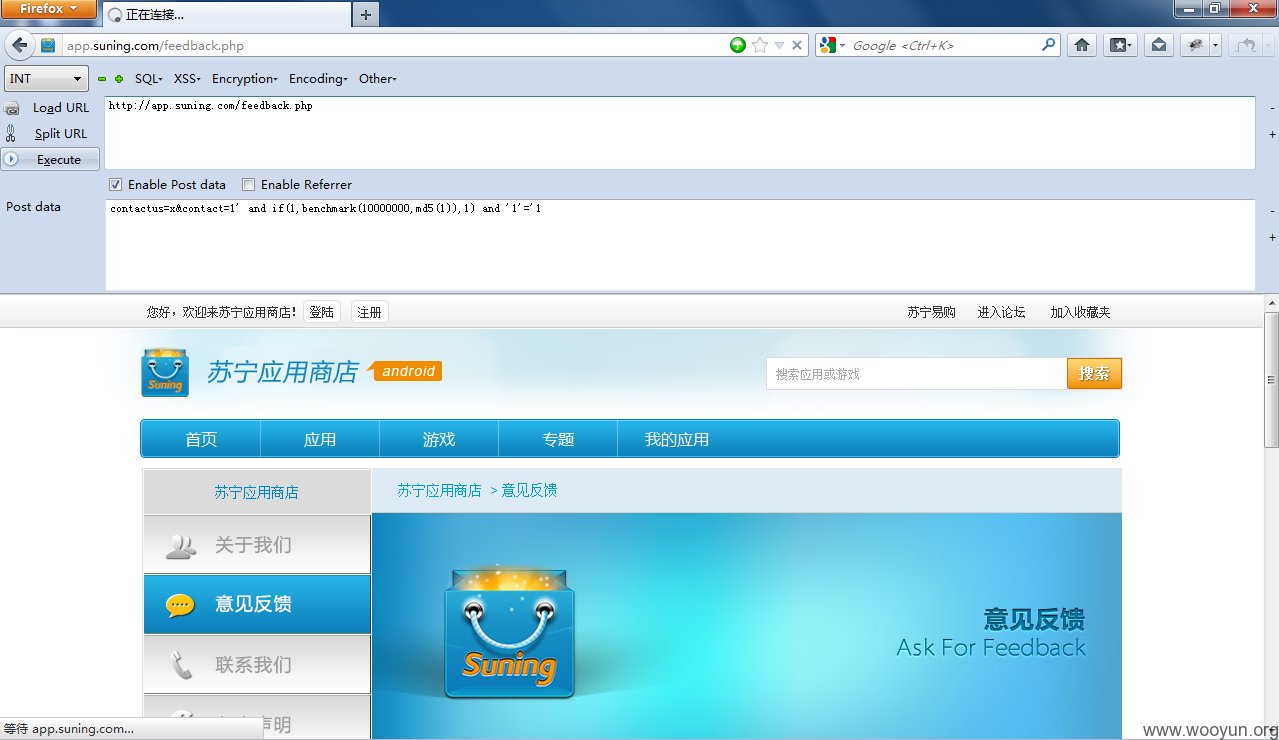
Task: Select the 游戏 navigation tab
Action: point(439,439)
